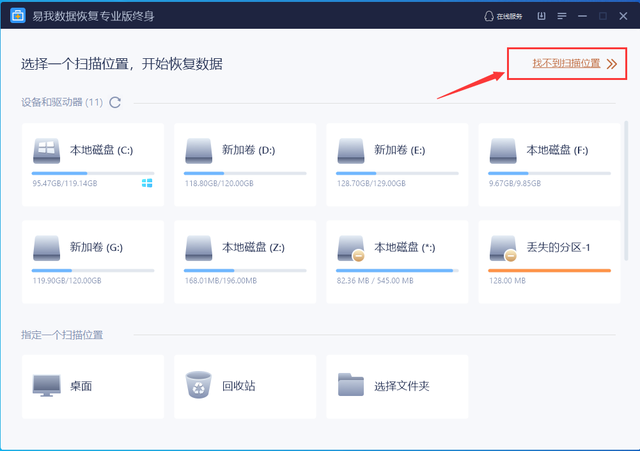This screenshot has height=451, width=640.
Task: Click the 丢失的分区-1 orange usage bar
Action: click(549, 271)
